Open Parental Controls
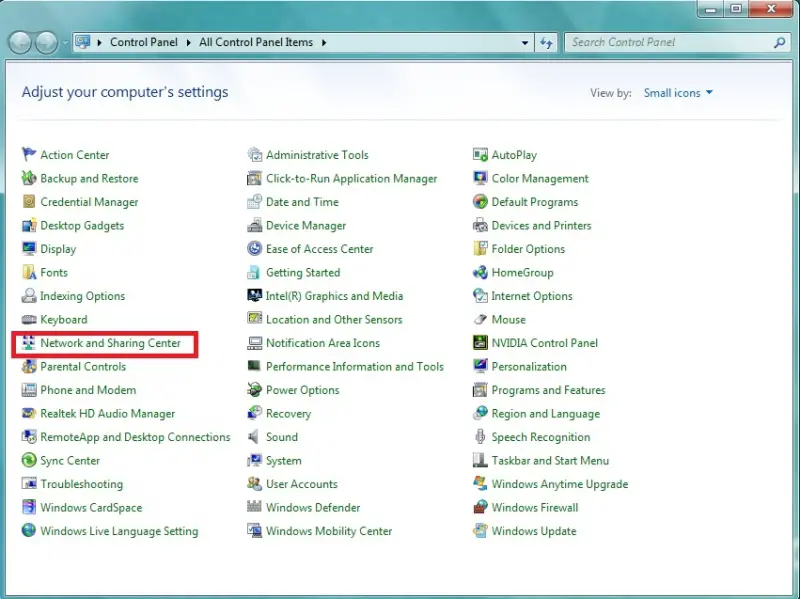 point(83,366)
